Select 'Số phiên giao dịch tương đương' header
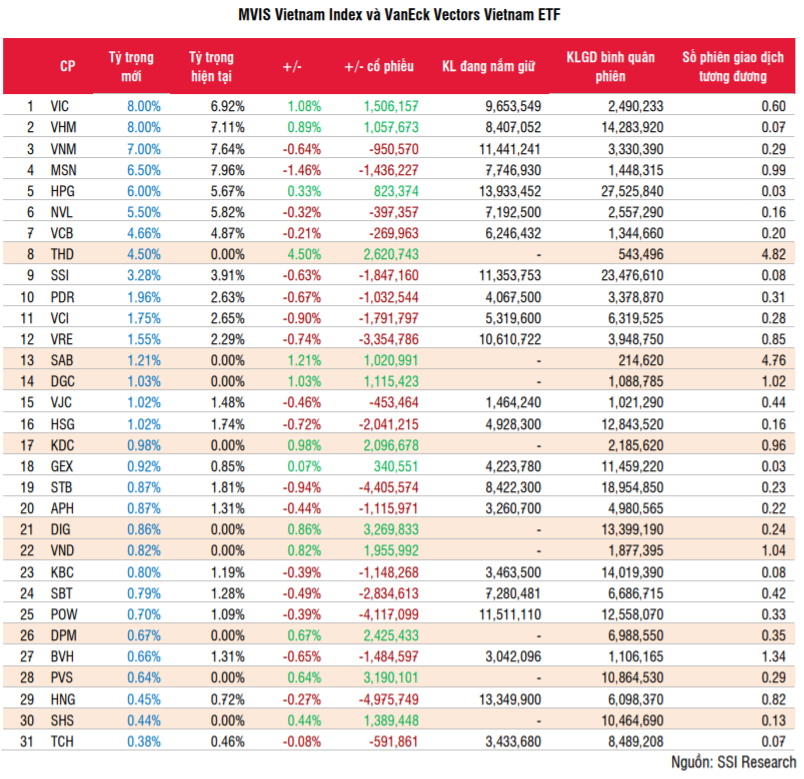804x779 pixels. click(x=729, y=66)
